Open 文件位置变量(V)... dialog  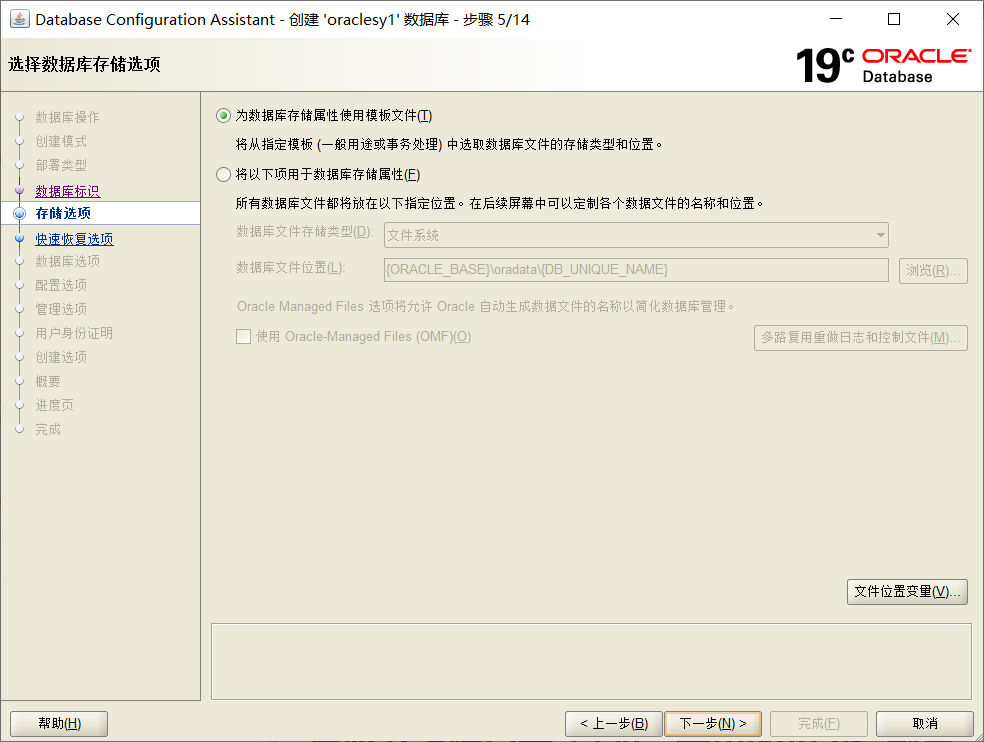click(907, 591)
